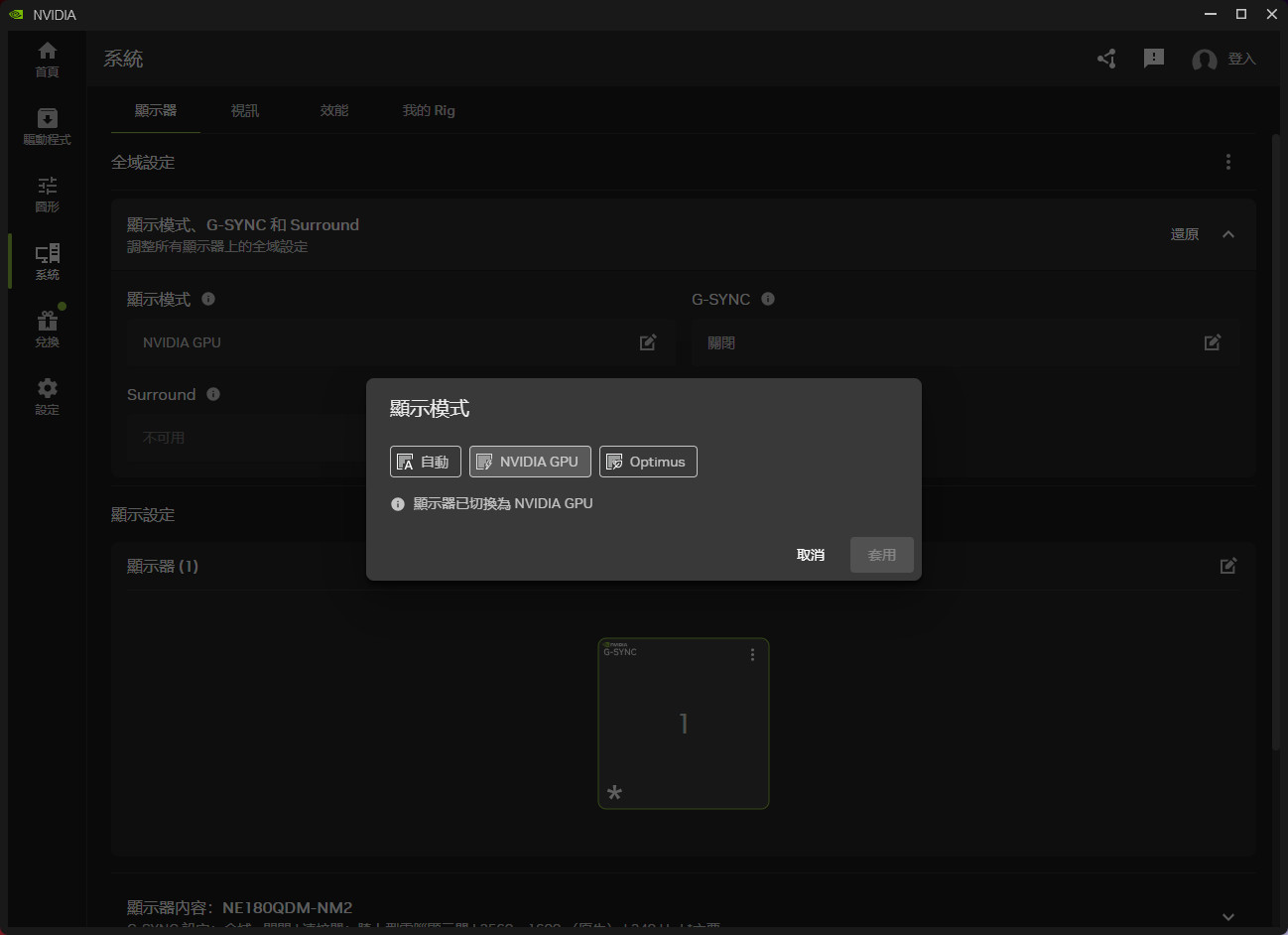Open the Home page in sidebar
Viewport: 1288px width, 935px height.
point(47,60)
